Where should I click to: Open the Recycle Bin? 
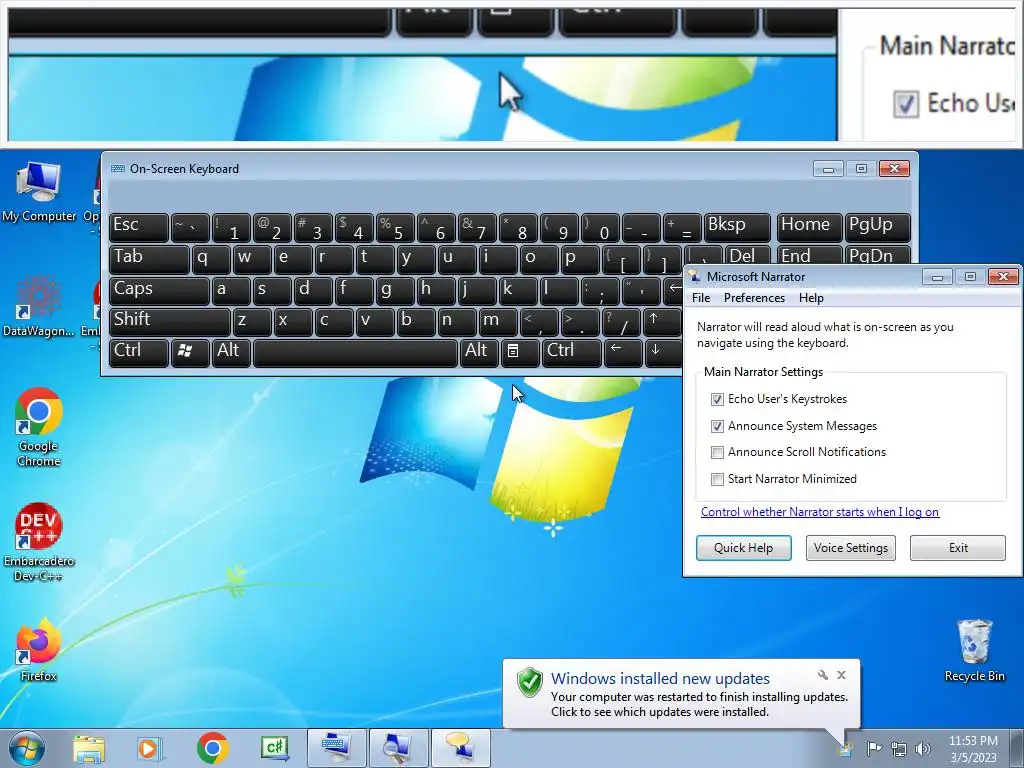pyautogui.click(x=974, y=650)
